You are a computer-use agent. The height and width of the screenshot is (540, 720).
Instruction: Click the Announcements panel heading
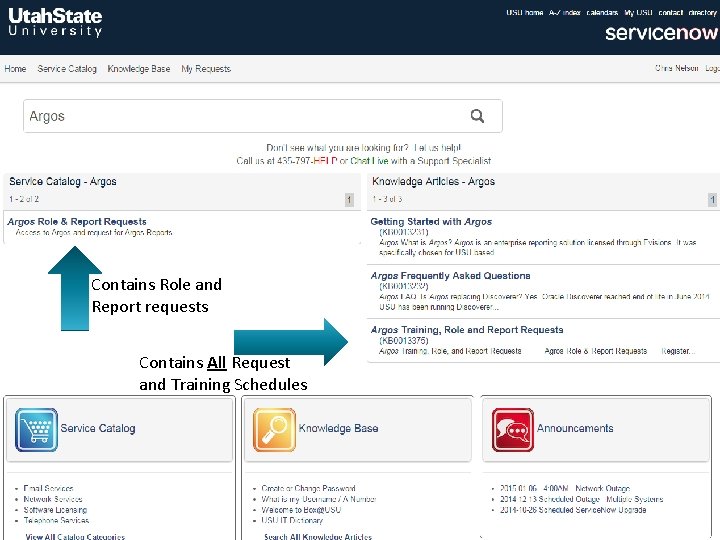(x=575, y=428)
